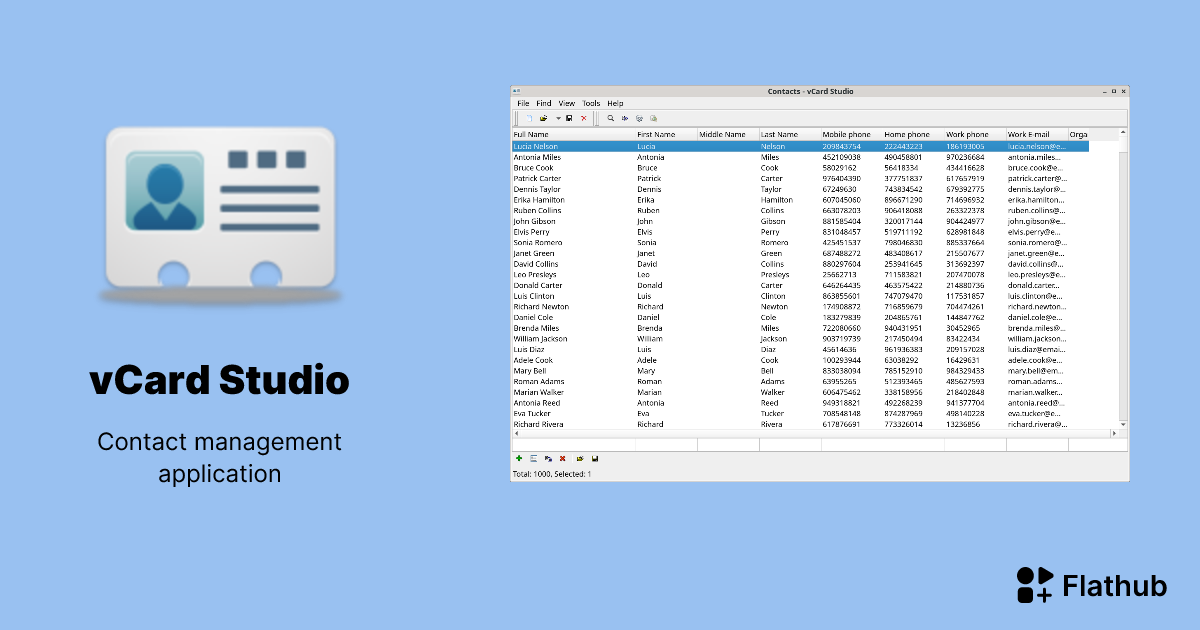Create a new contact file

tap(530, 117)
